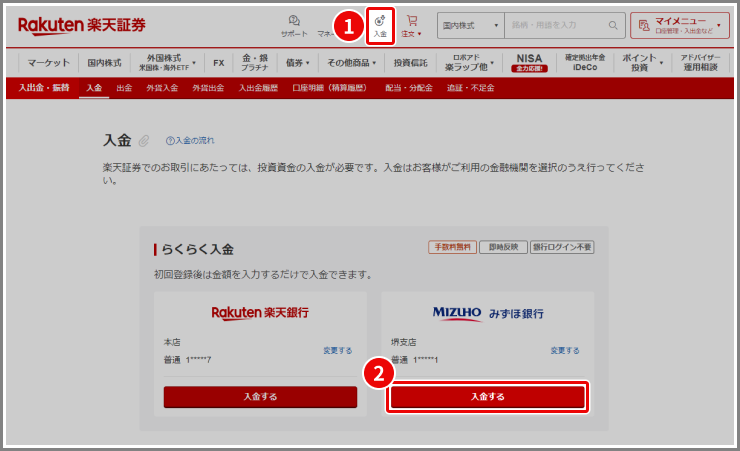Click the 本店 branch name text

(x=172, y=342)
